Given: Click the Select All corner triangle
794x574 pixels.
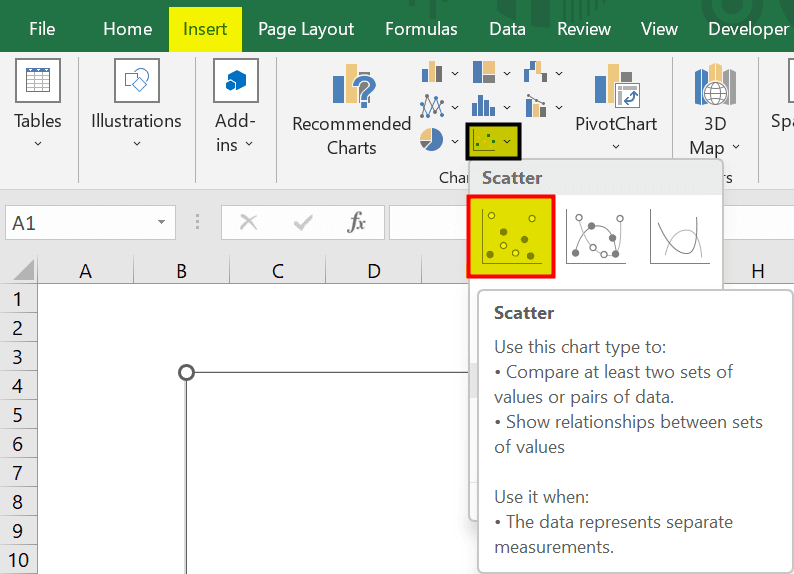Looking at the screenshot, I should 23,269.
